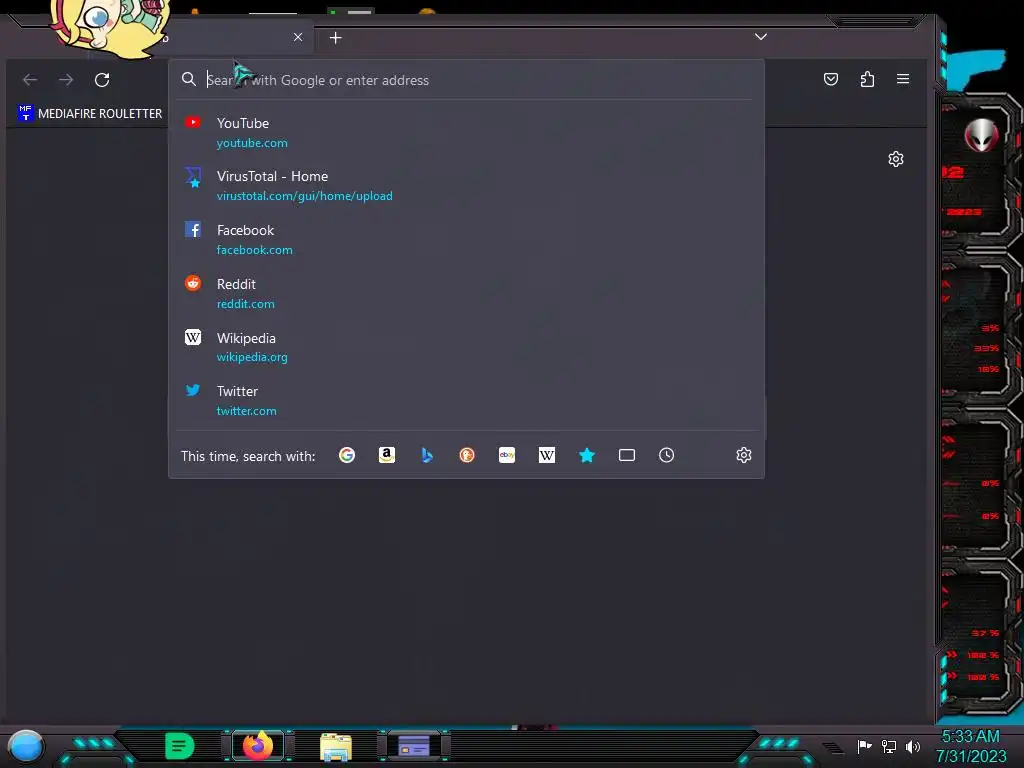The image size is (1024, 768).
Task: Click the Alienware head logo in sidebar
Action: tap(981, 136)
